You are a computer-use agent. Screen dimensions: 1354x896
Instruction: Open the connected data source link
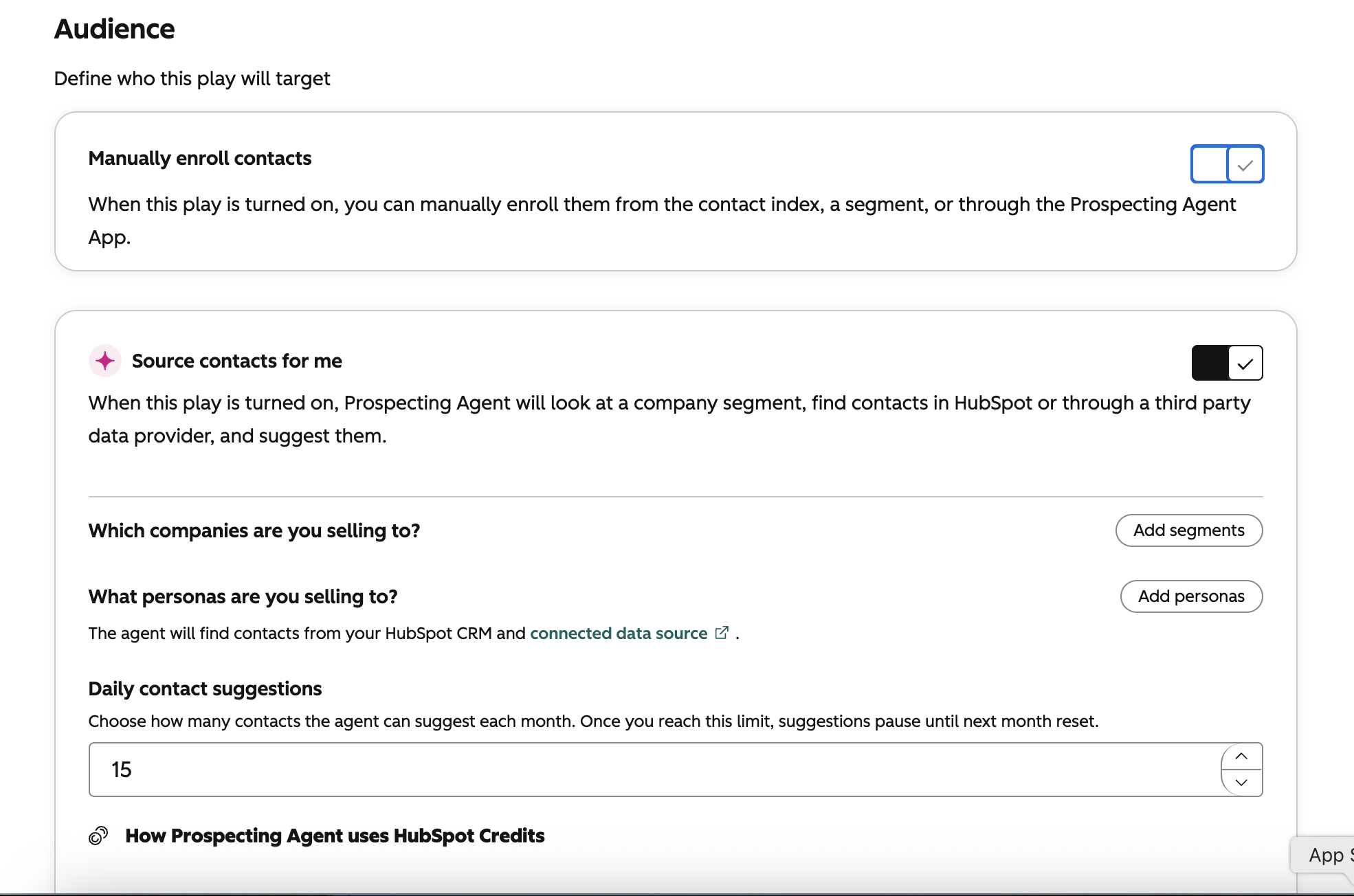click(x=619, y=634)
